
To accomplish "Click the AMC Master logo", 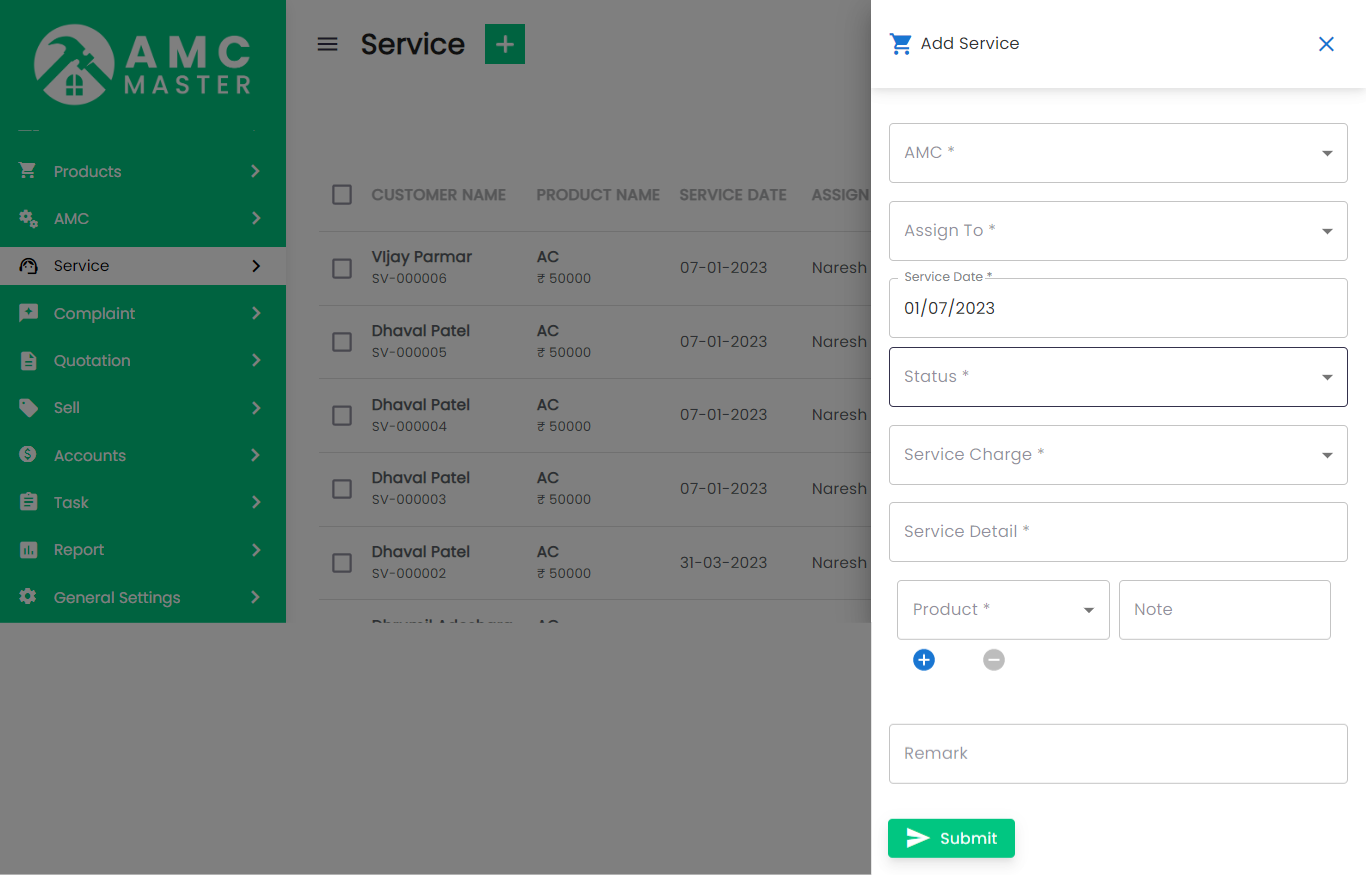I will (143, 64).
